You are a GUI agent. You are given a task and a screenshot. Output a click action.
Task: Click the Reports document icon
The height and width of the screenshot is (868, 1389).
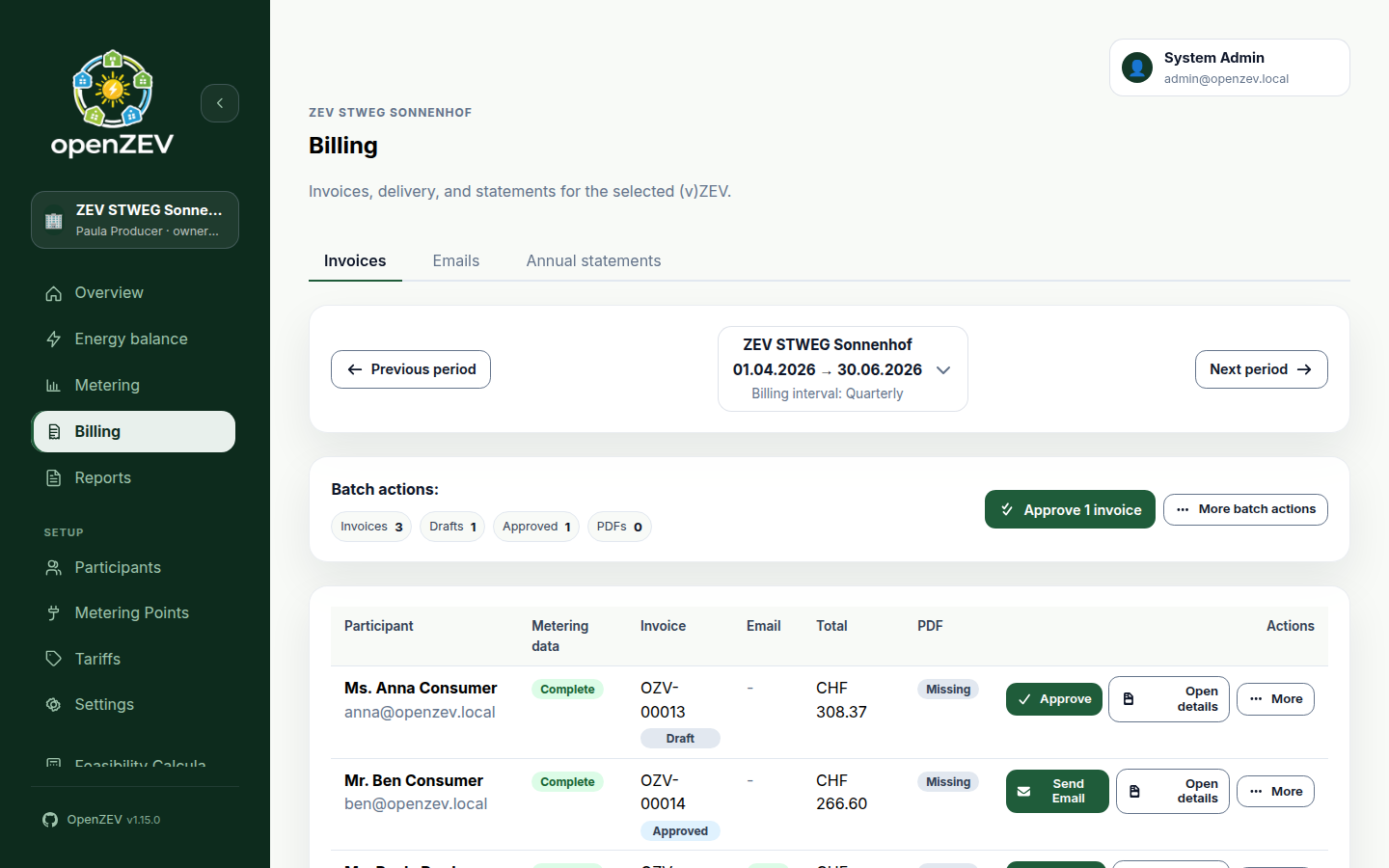(54, 478)
